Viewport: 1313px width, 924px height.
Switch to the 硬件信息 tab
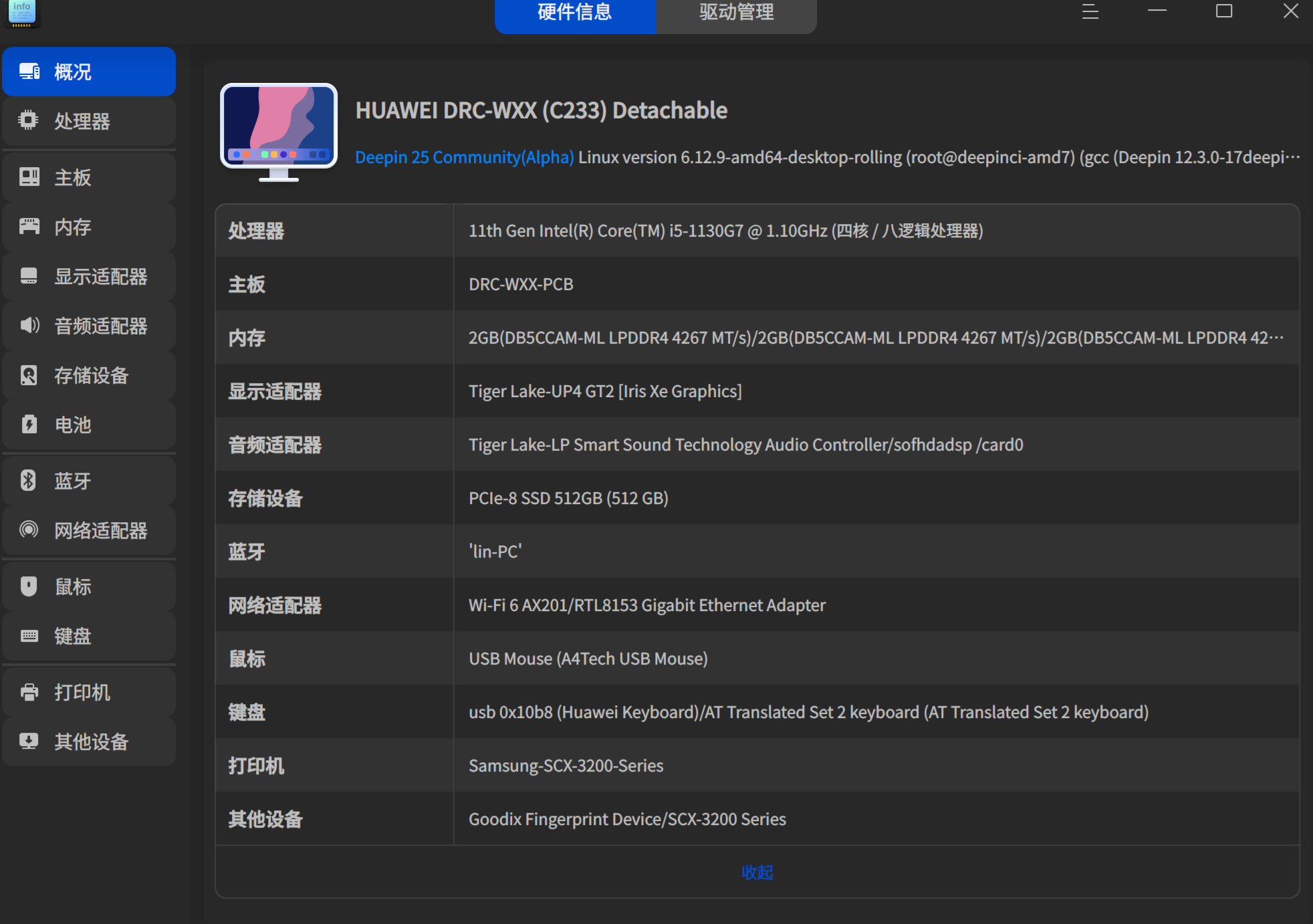pos(575,13)
